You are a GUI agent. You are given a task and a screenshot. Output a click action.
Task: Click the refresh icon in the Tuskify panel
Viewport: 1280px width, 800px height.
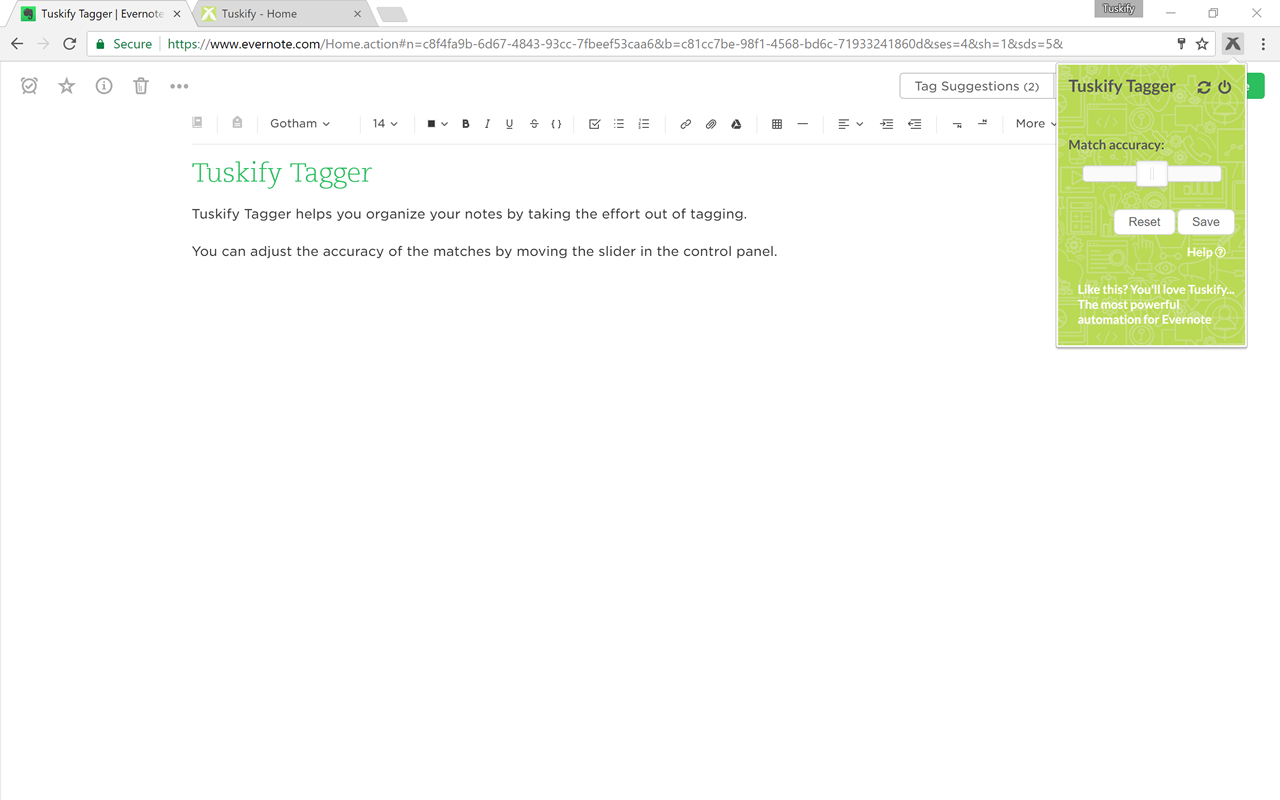pos(1204,87)
